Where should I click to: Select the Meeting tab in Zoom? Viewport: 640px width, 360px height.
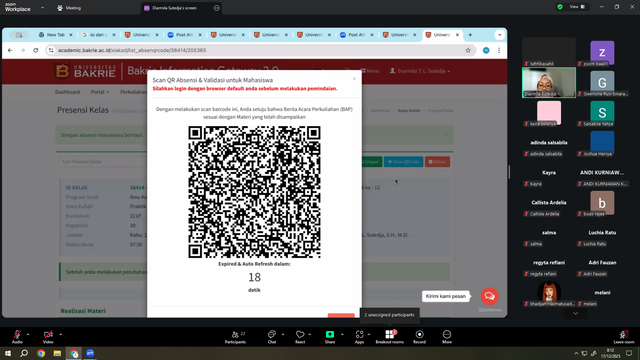pos(69,8)
